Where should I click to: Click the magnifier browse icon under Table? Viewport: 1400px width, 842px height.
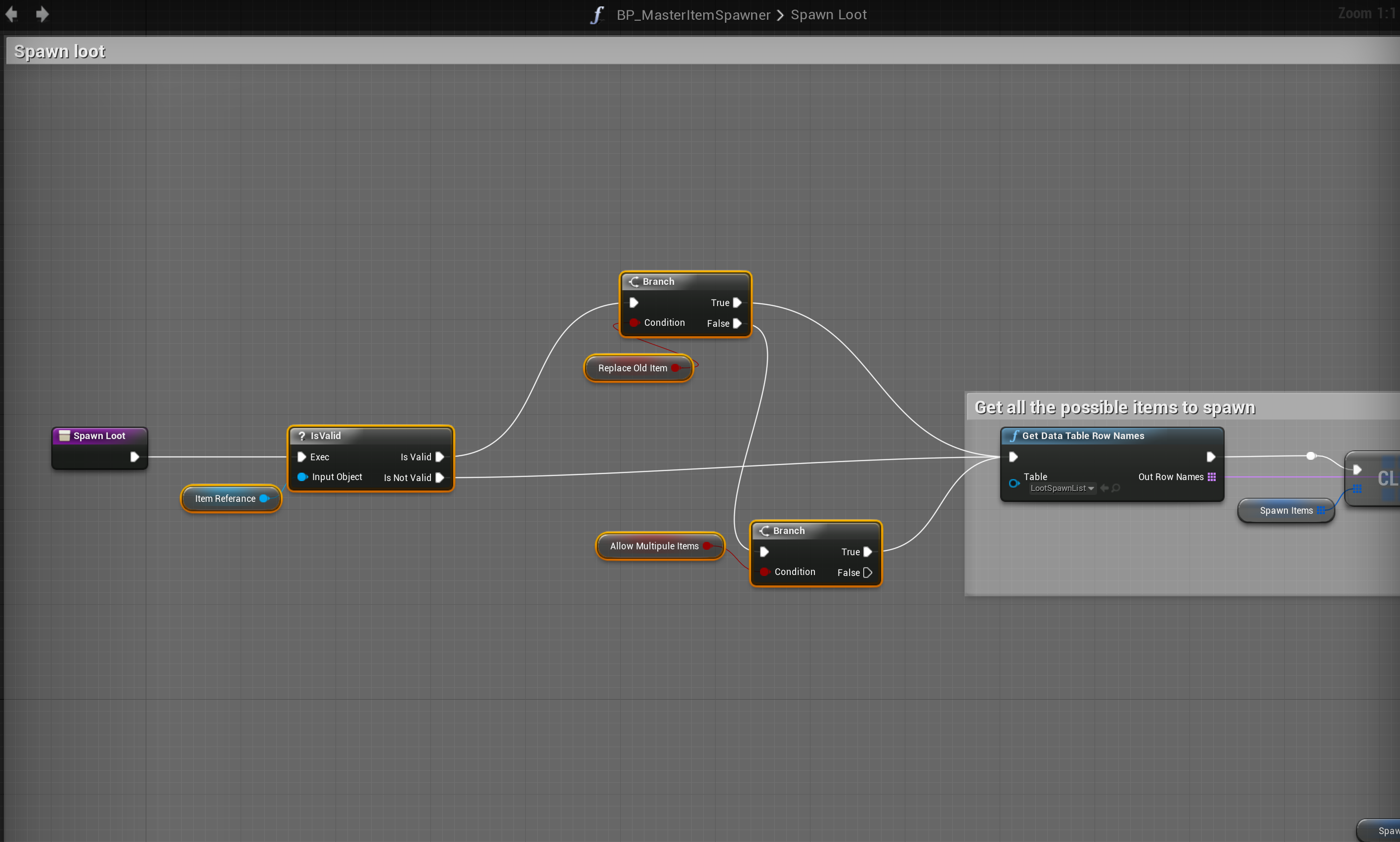(x=1116, y=488)
